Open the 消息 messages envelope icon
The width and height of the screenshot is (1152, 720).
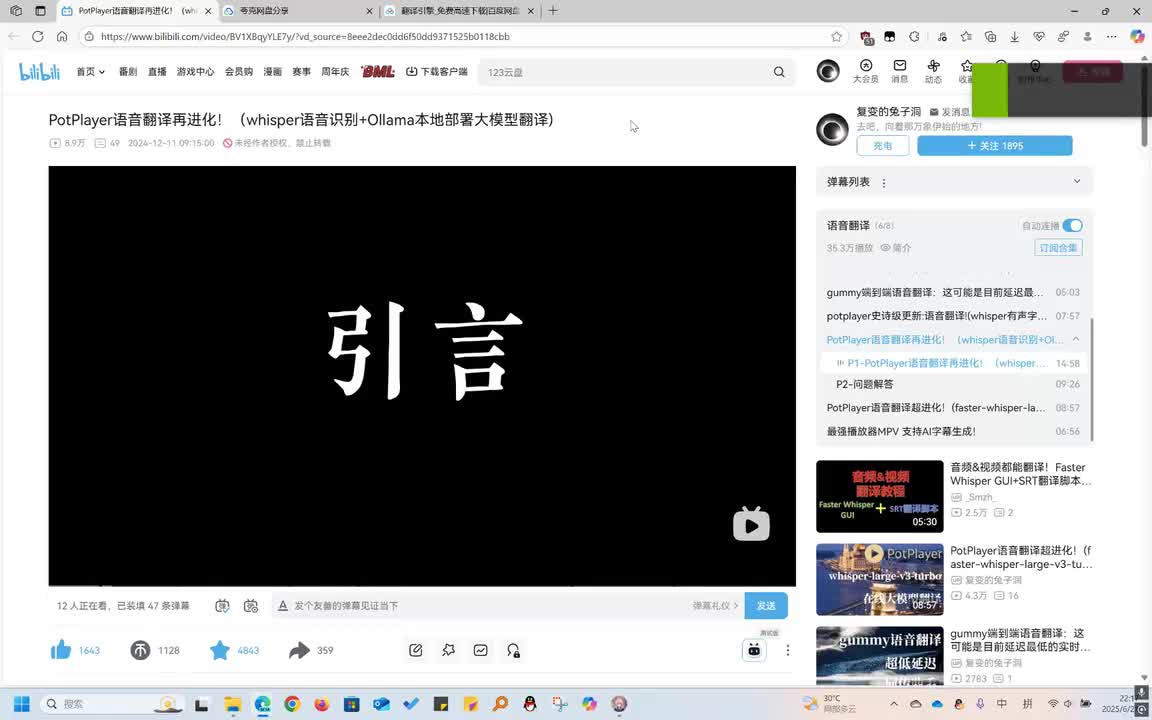click(x=899, y=71)
